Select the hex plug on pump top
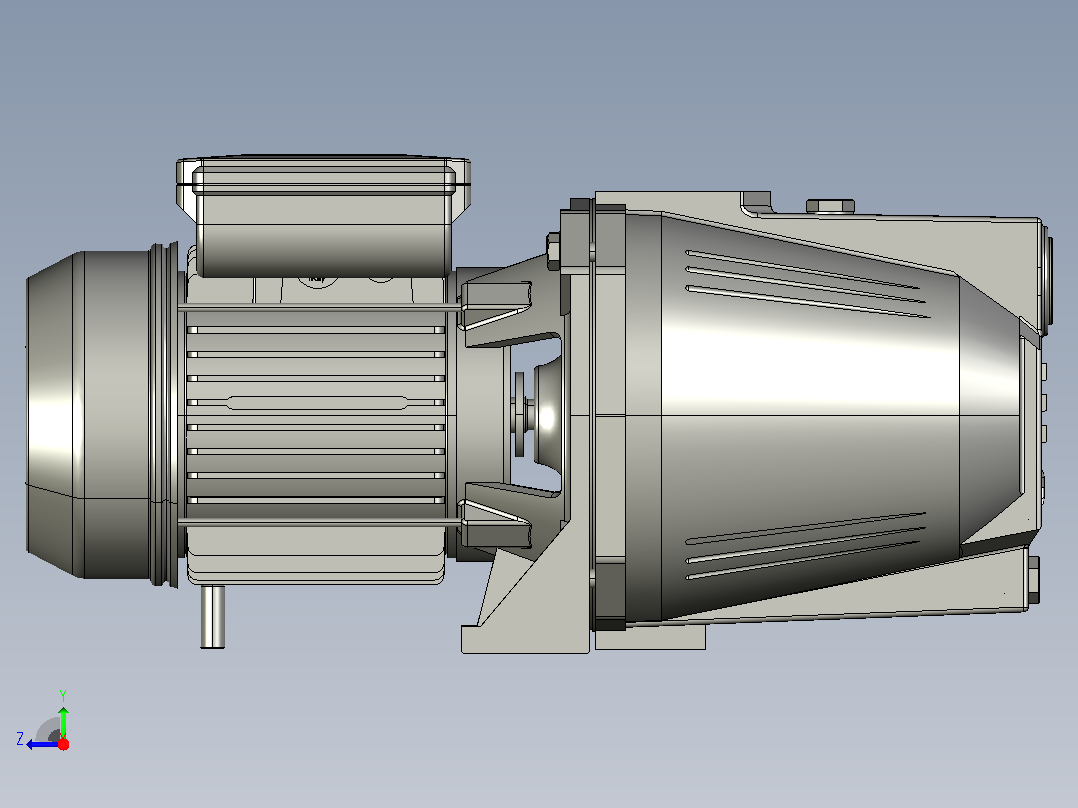The width and height of the screenshot is (1078, 808). click(x=830, y=206)
